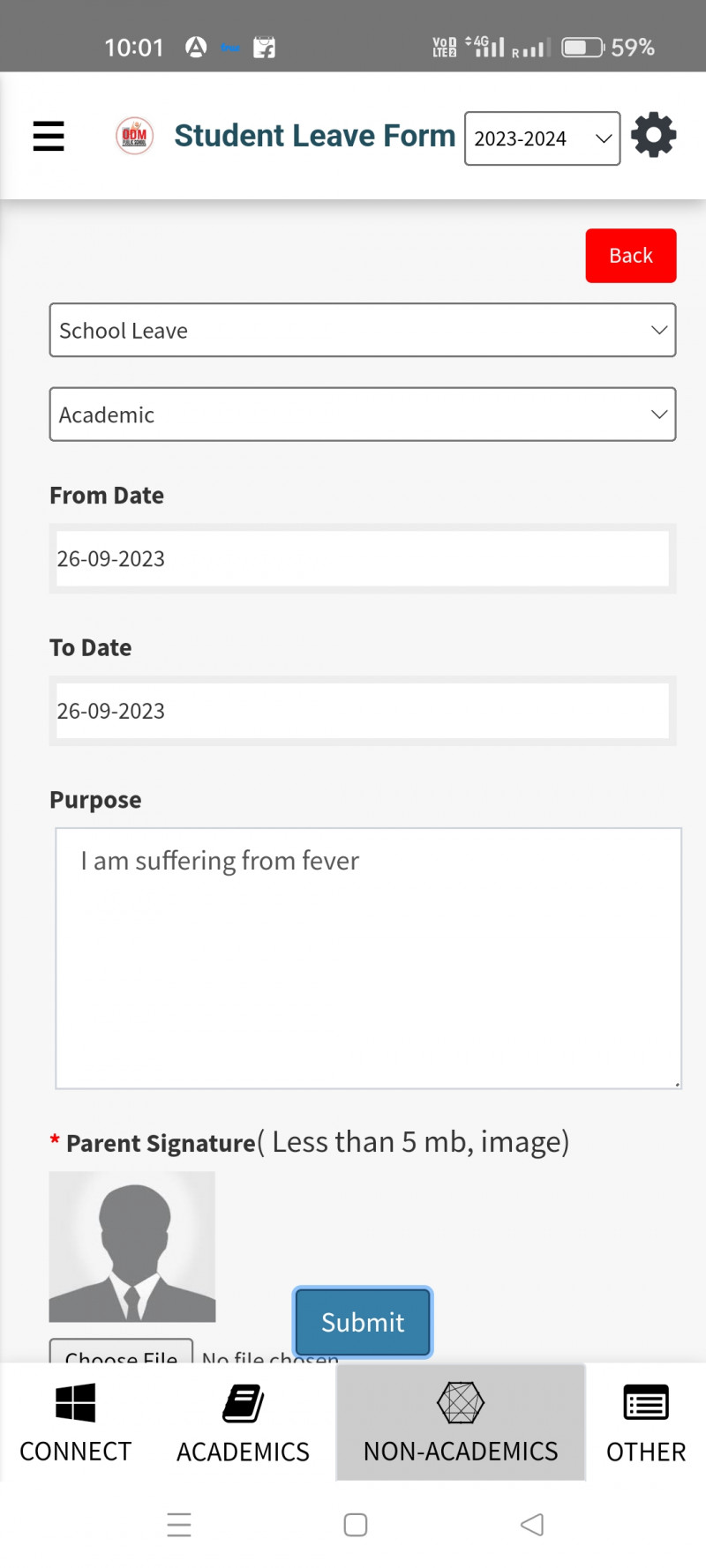
Task: Focus the Purpose text area
Action: 368,958
